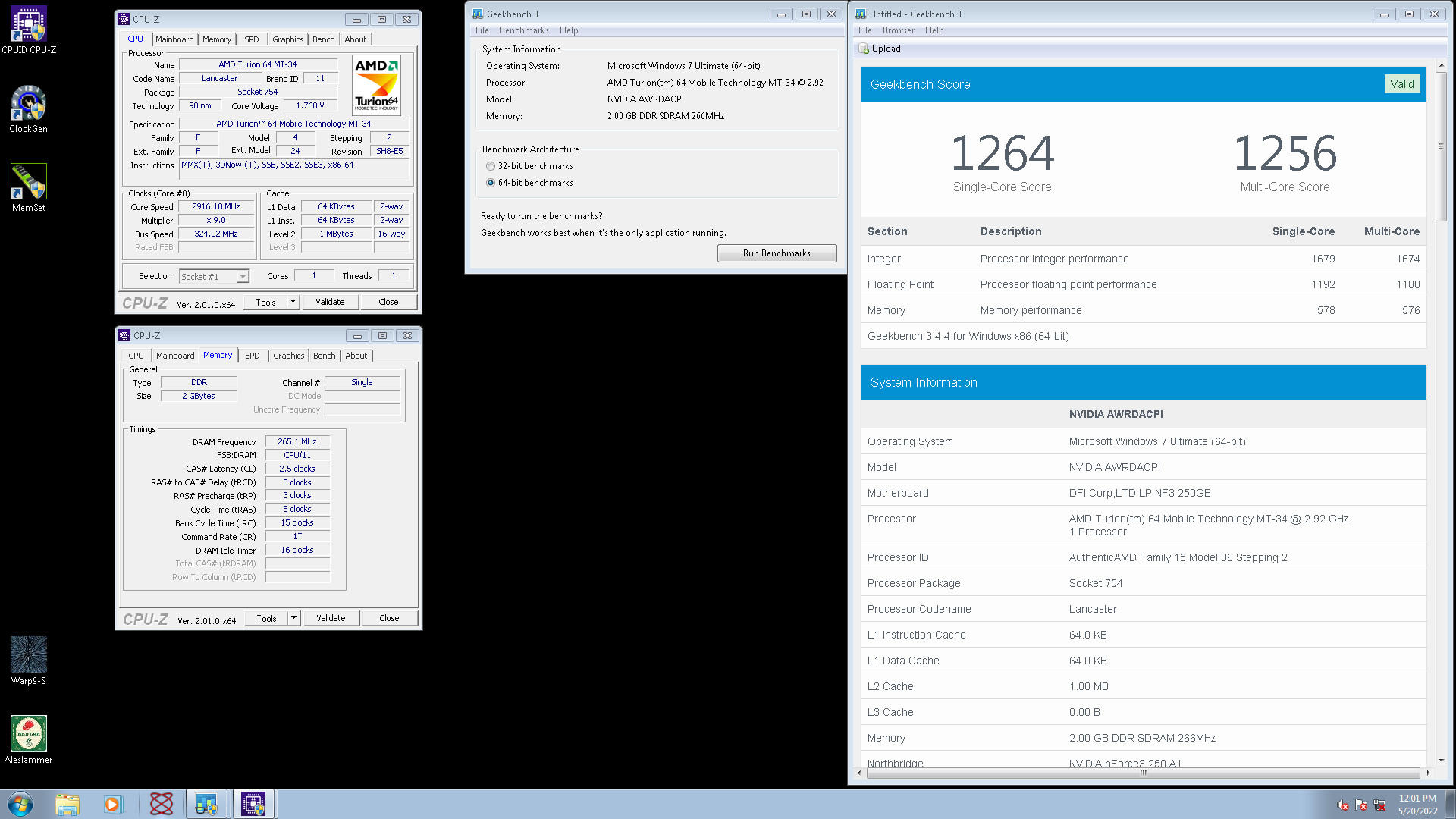Click Core Speed value 2916.18 MHz

click(x=216, y=206)
